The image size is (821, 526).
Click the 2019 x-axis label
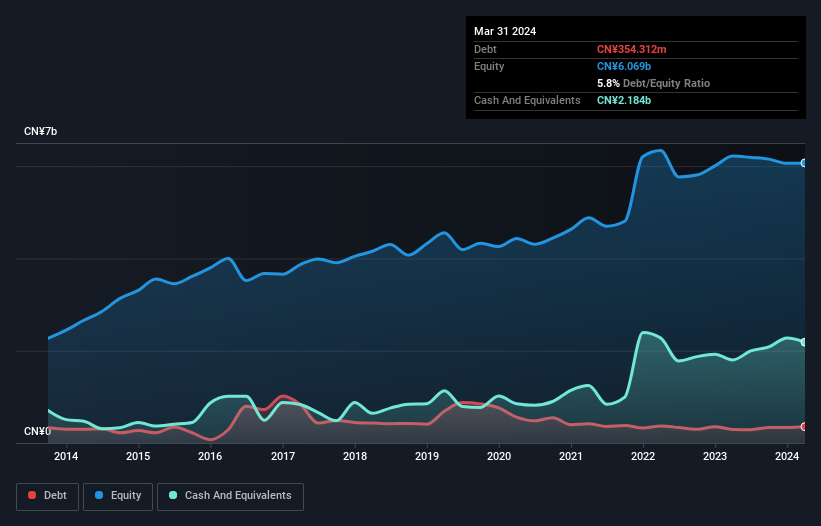[x=427, y=456]
